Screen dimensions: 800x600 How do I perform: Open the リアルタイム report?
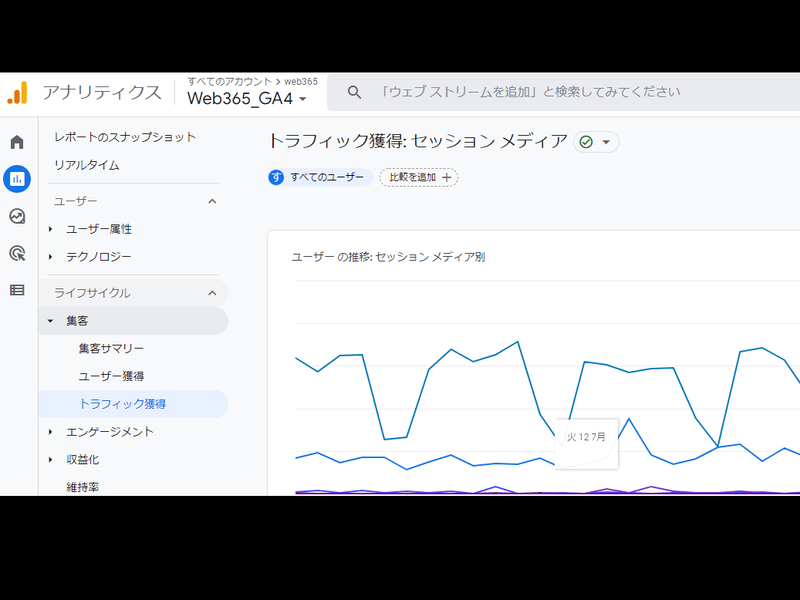[x=87, y=165]
